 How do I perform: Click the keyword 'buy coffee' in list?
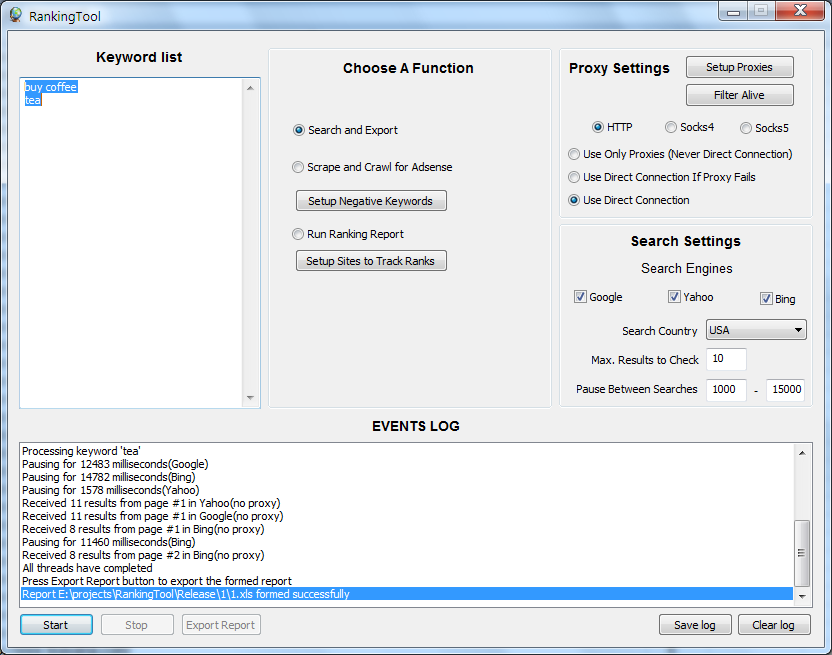(51, 87)
